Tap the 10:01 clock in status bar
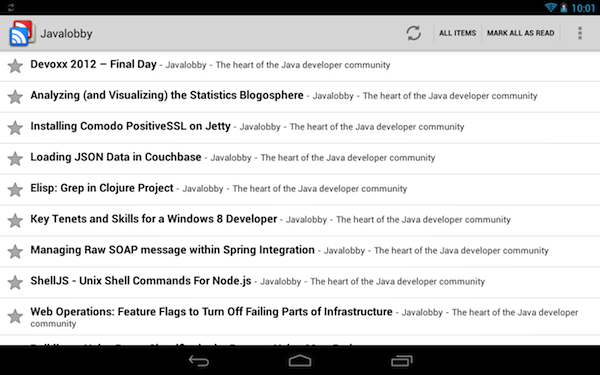The height and width of the screenshot is (375, 600). [583, 8]
